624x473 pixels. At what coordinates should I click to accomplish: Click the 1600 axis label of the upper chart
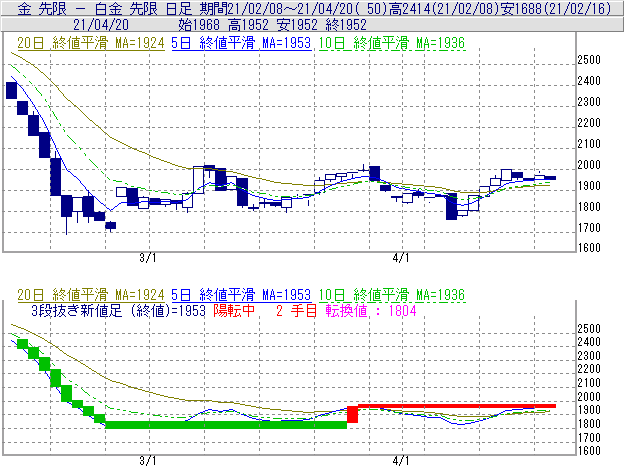point(589,247)
